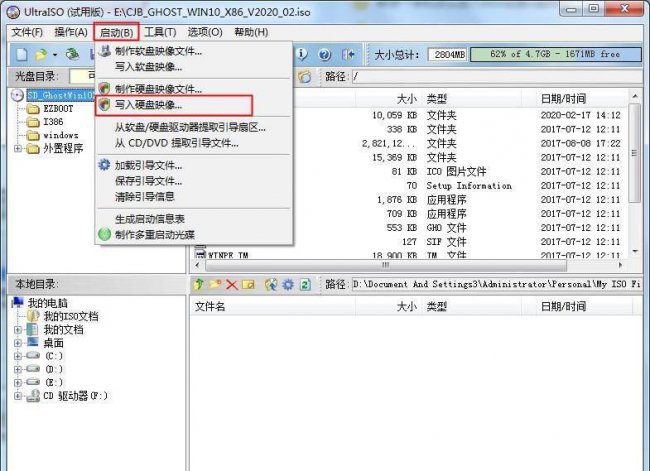Expand the (E:) drive node
This screenshot has height=471, width=650.
coord(18,383)
